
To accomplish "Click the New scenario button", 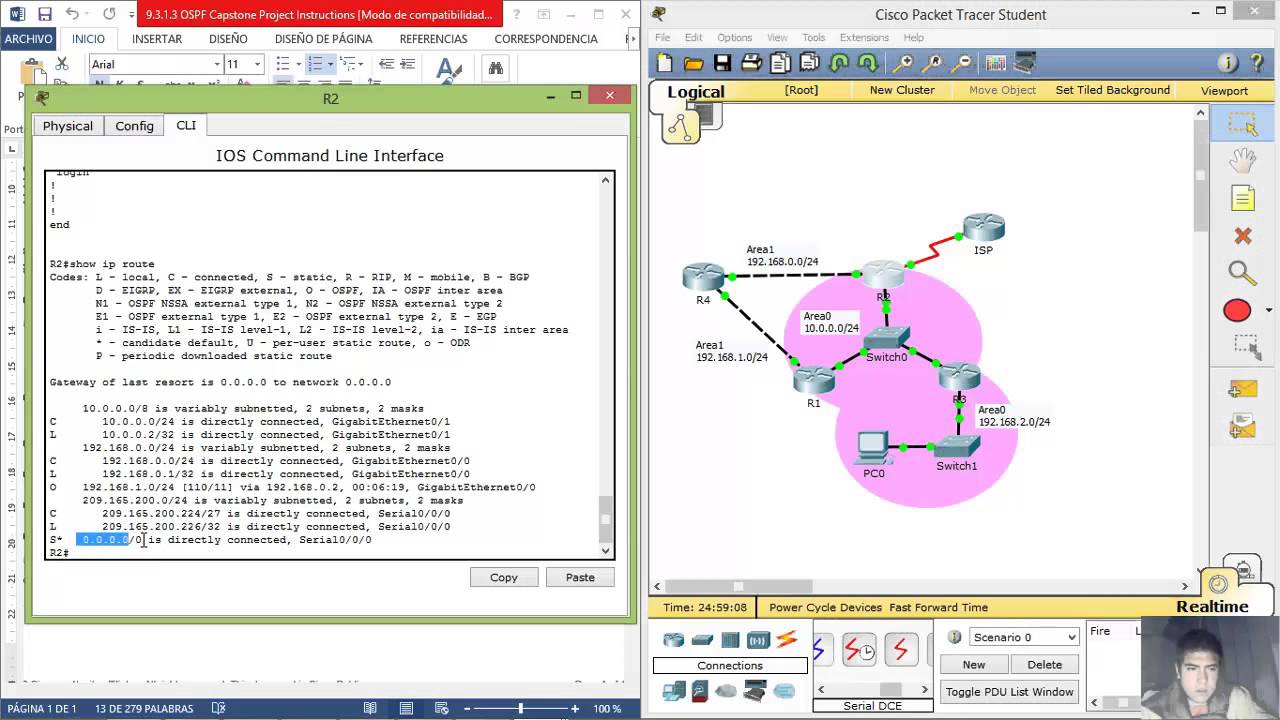I will [x=973, y=664].
